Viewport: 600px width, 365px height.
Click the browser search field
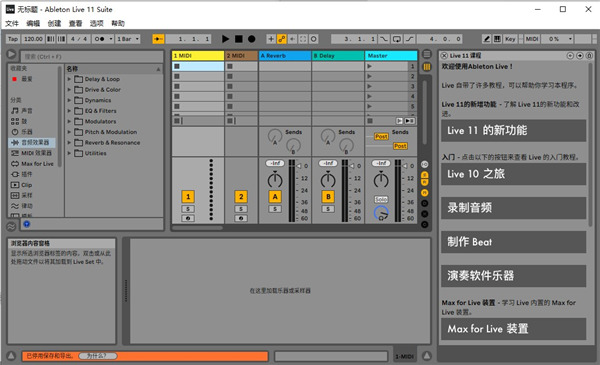(92, 57)
